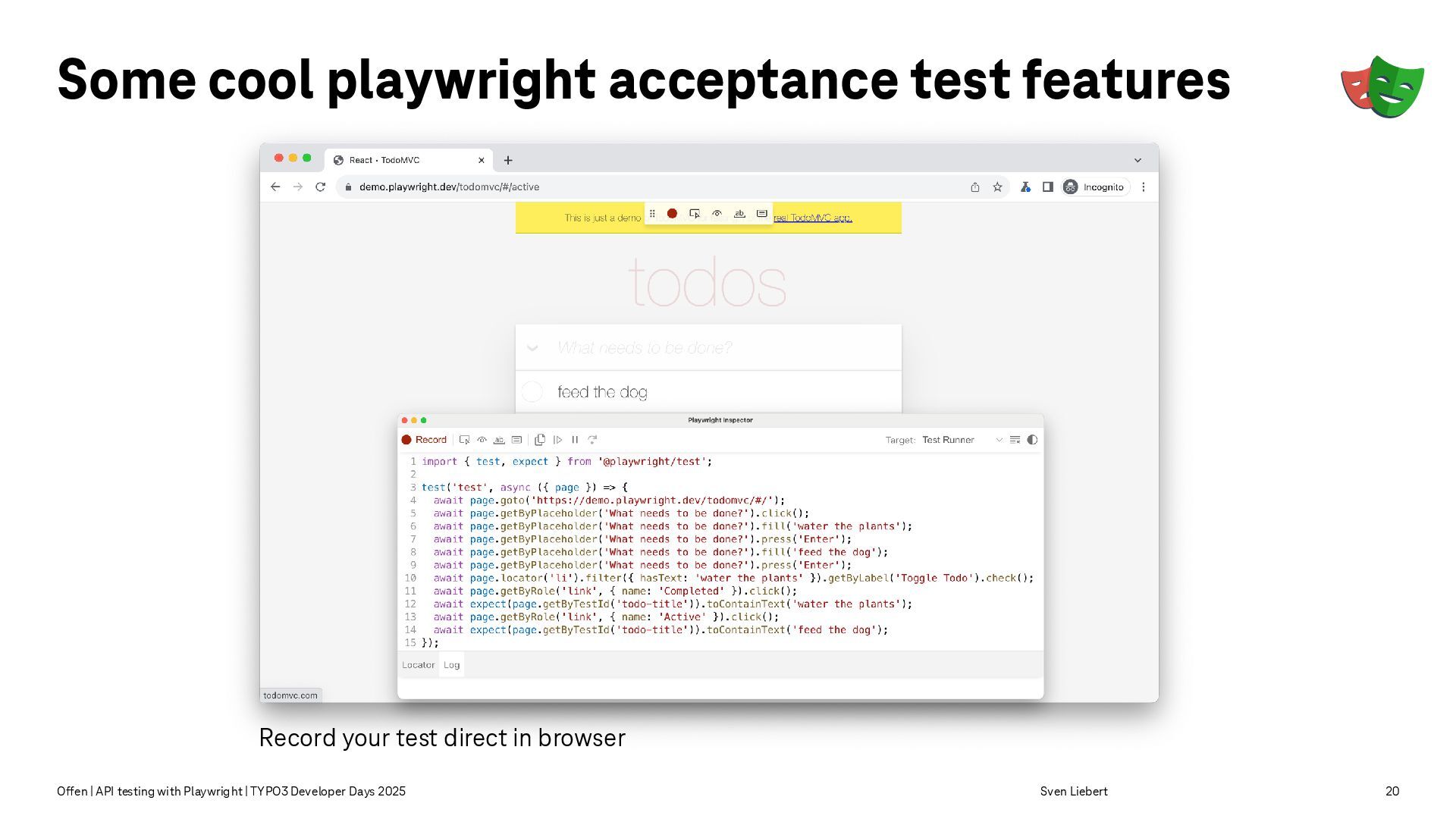
Task: Click the Assert visibility eye icon in Inspector
Action: (x=482, y=440)
